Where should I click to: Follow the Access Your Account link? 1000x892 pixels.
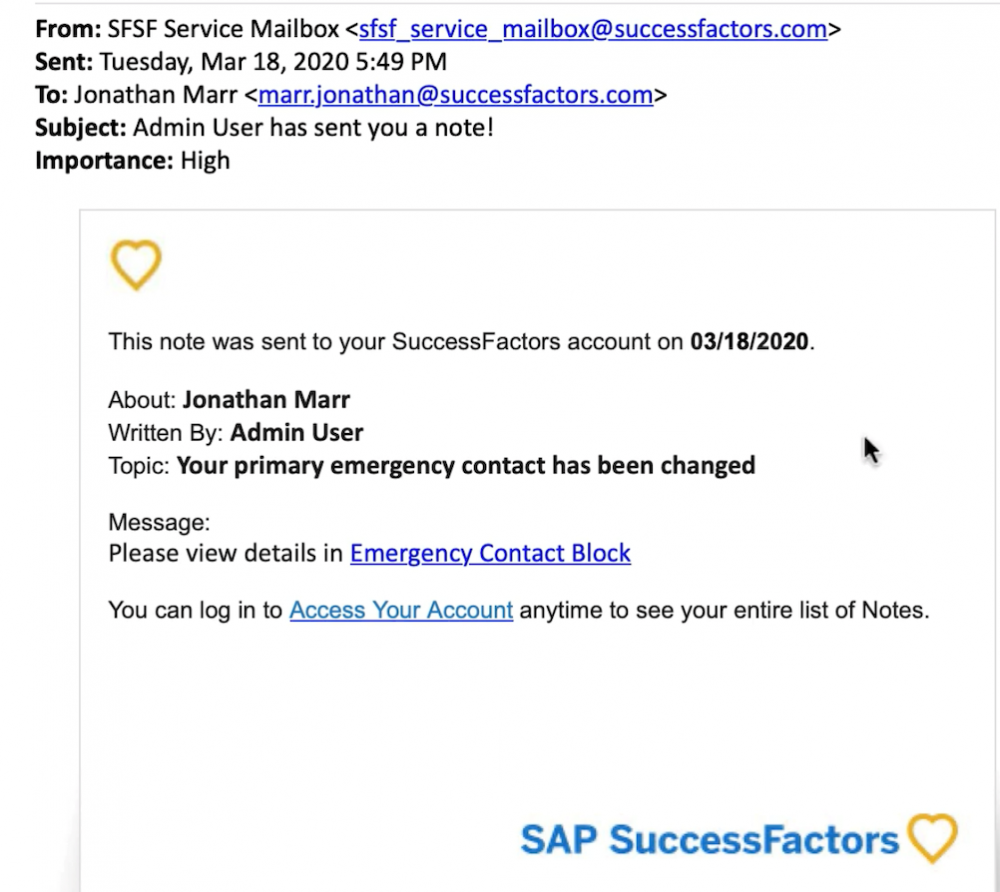pos(401,610)
